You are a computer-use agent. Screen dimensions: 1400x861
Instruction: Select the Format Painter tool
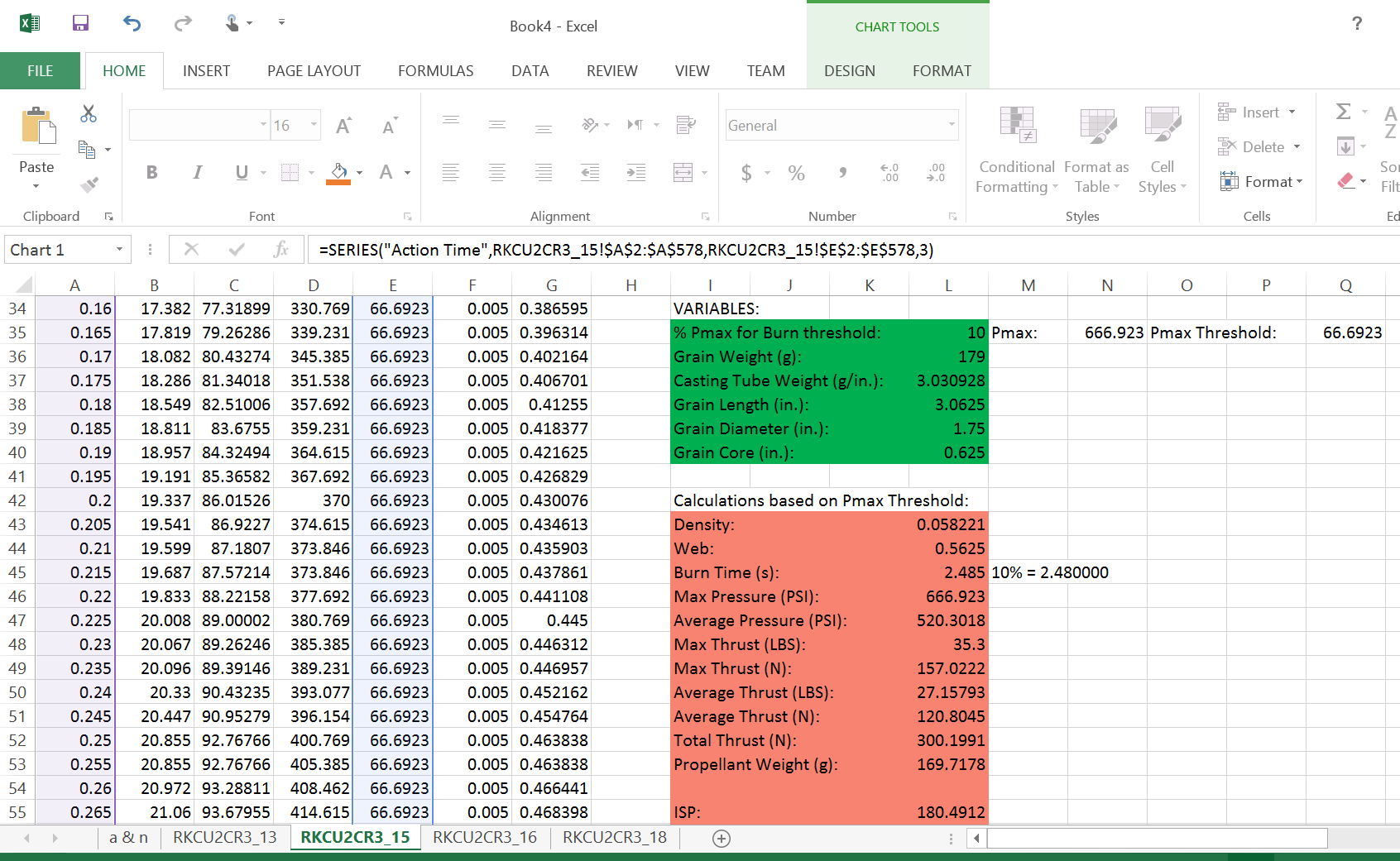click(89, 184)
